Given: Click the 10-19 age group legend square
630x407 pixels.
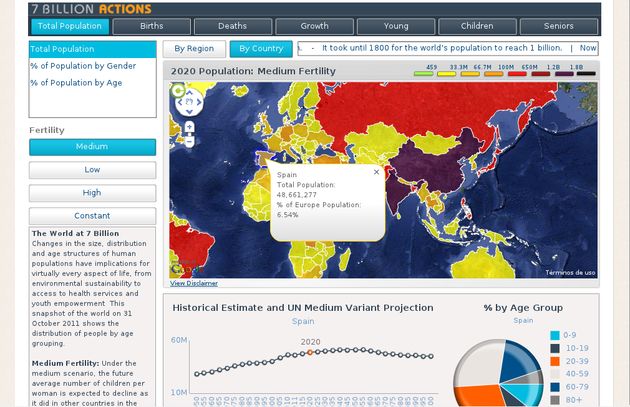Looking at the screenshot, I should coord(555,348).
